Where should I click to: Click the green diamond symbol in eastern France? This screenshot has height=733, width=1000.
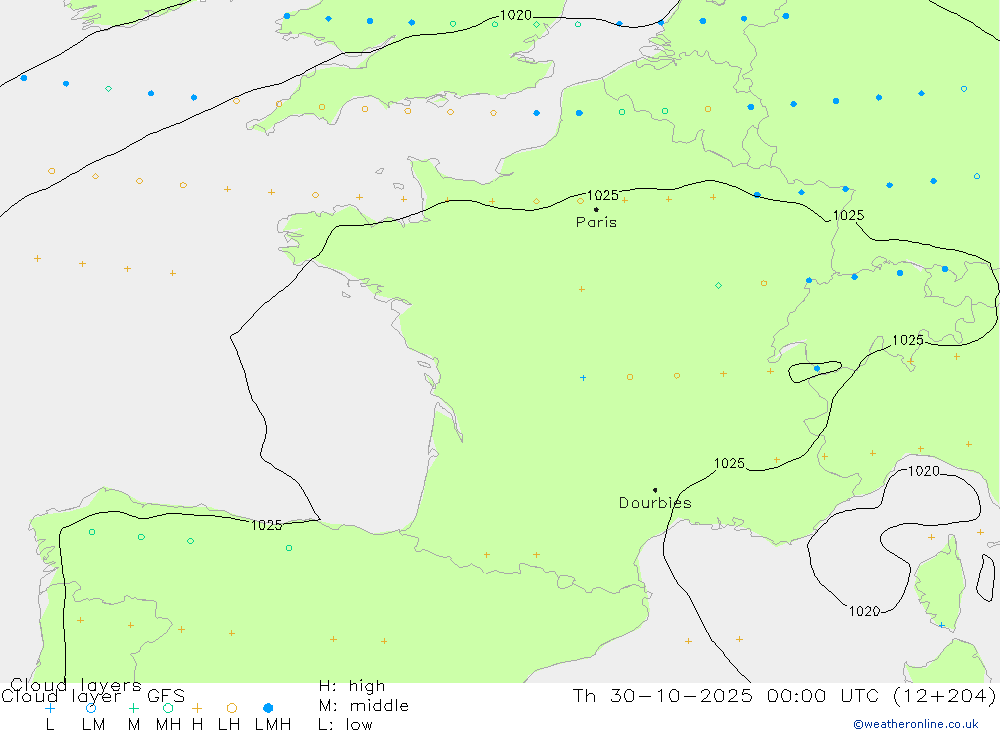[x=718, y=286]
